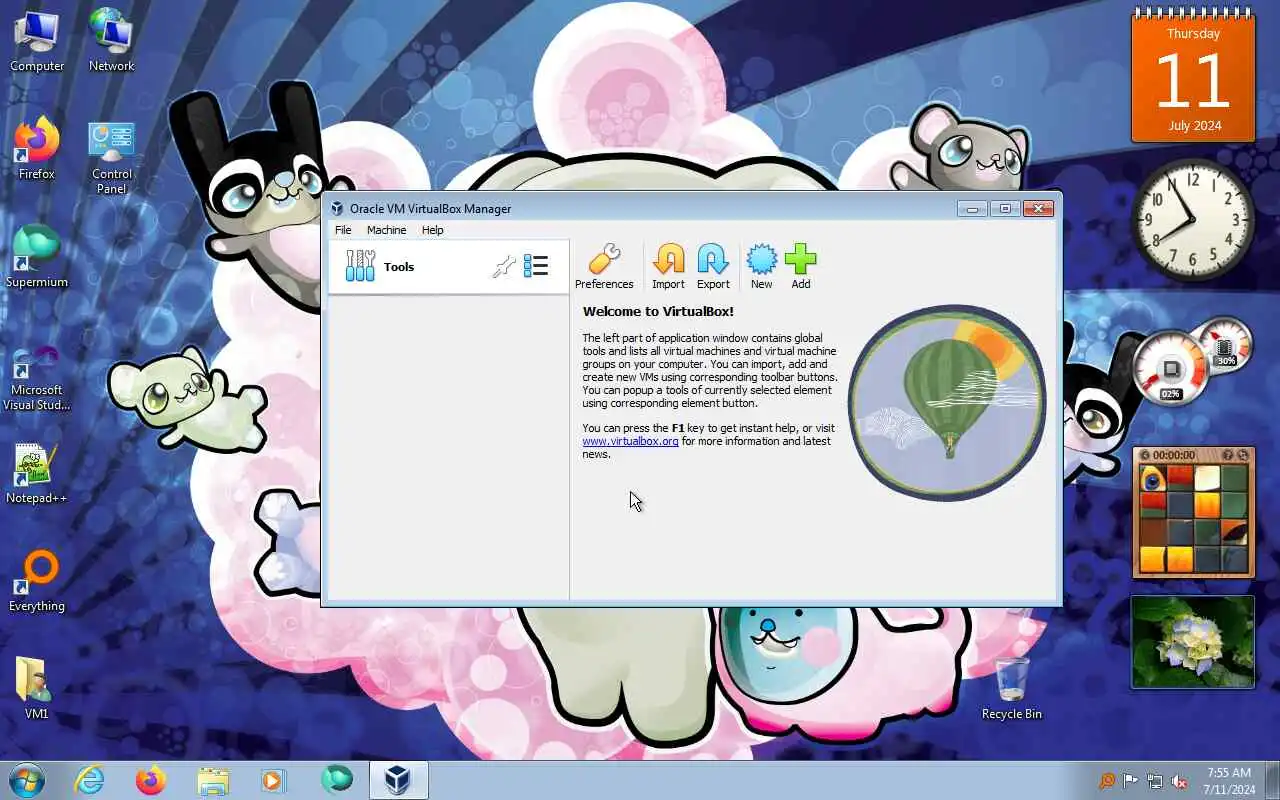The height and width of the screenshot is (800, 1280).
Task: Click the Show desktop button
Action: 1272,780
